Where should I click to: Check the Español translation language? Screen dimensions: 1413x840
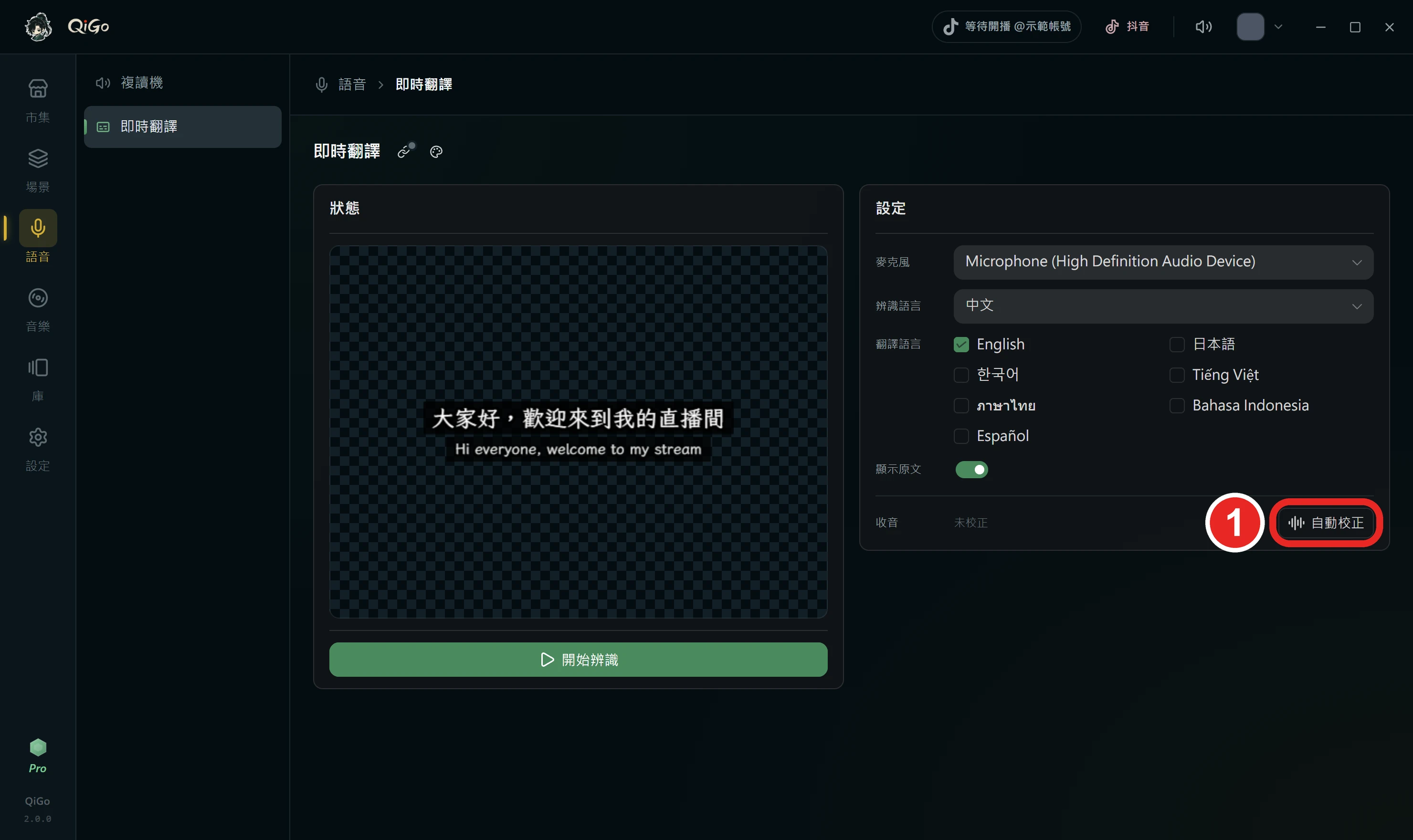961,436
